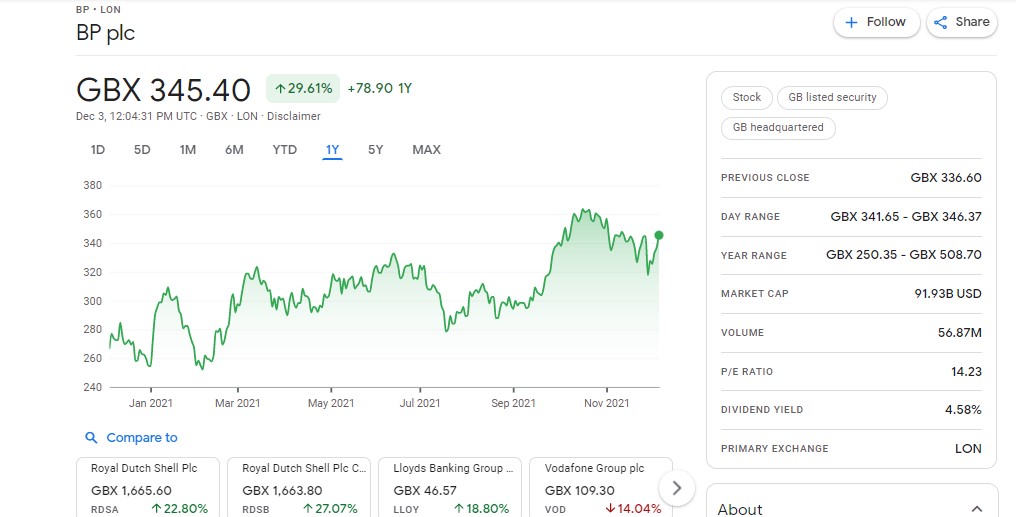Click the Nov 2021 axis label

606,403
